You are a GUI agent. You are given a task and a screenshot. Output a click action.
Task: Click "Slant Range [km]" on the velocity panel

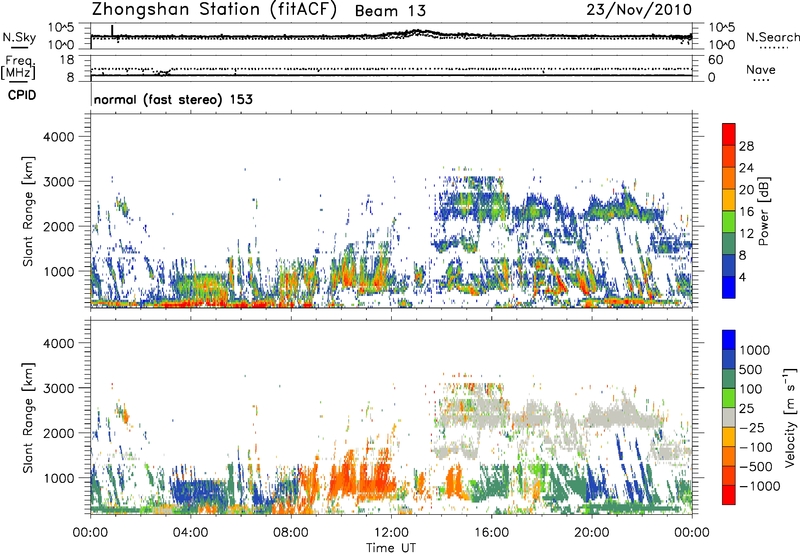coord(28,418)
